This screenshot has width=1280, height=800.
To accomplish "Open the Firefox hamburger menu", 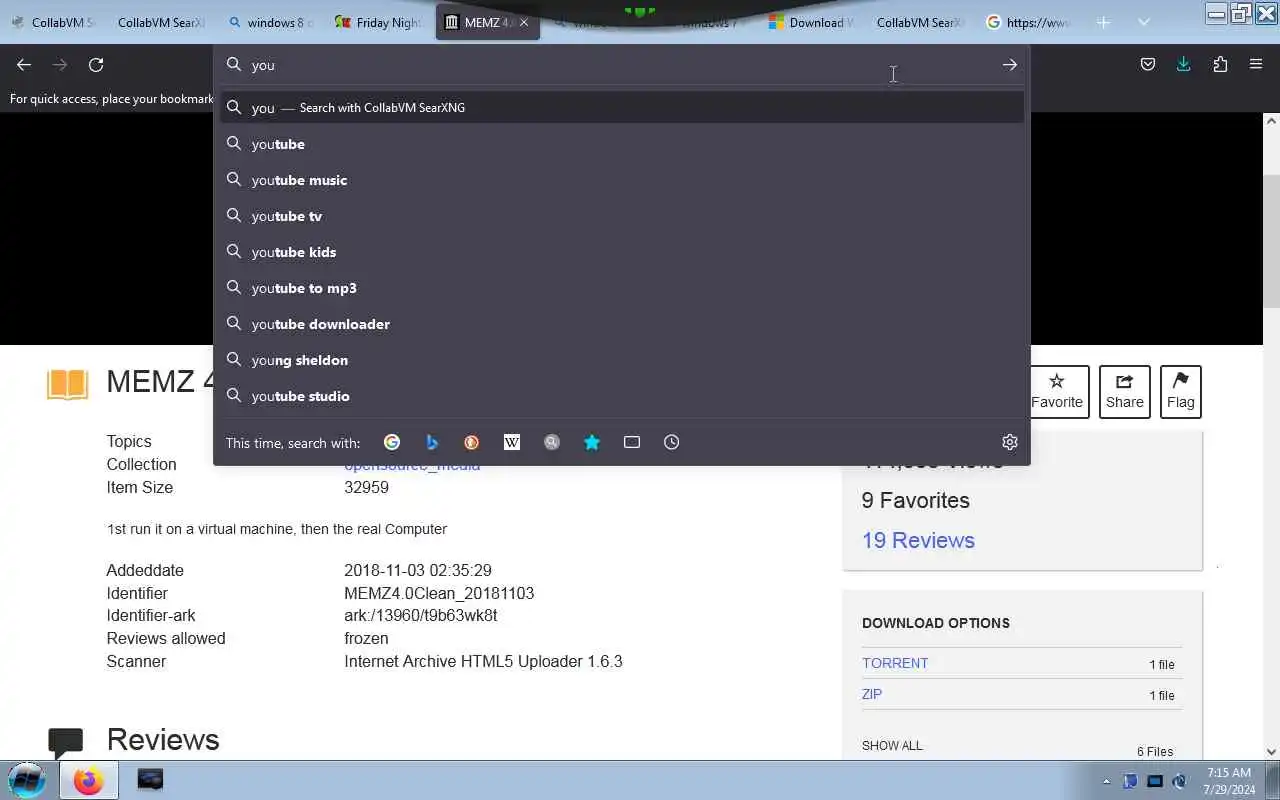I will tap(1256, 65).
